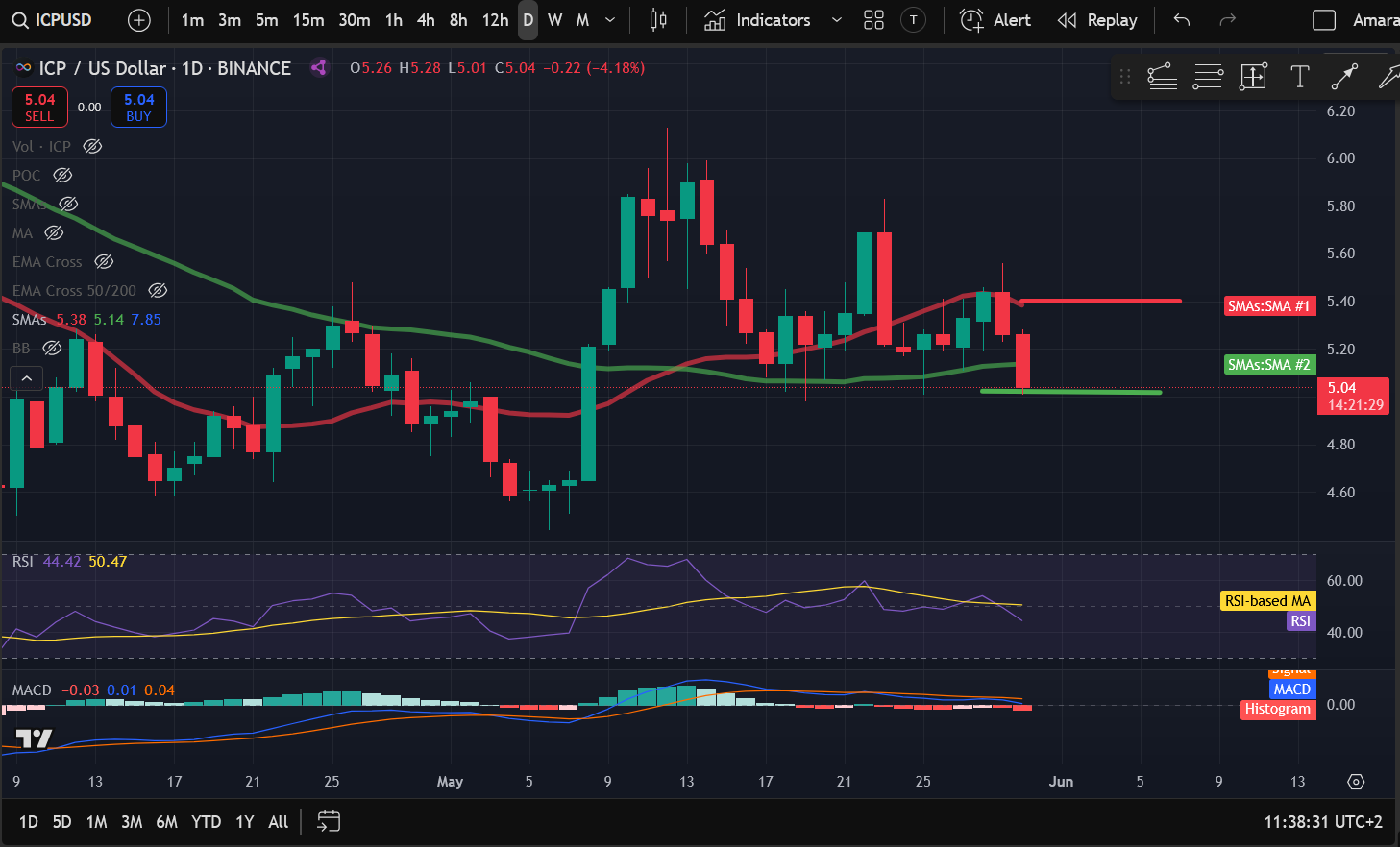
Task: Open the go to date calendar icon
Action: click(329, 821)
